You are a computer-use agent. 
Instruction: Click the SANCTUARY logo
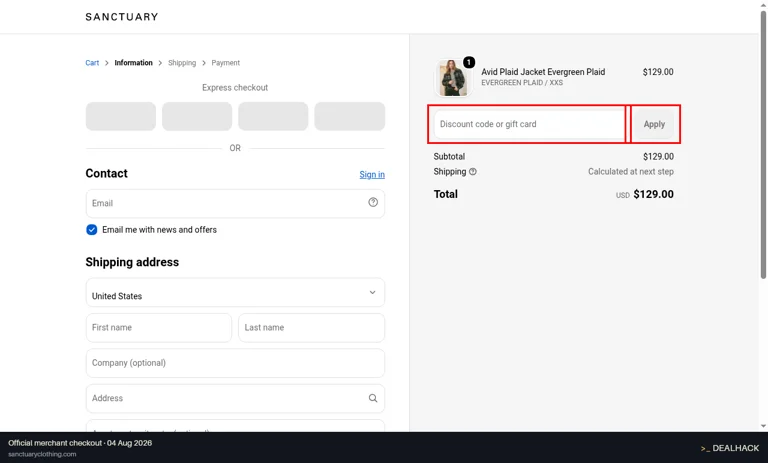click(122, 17)
